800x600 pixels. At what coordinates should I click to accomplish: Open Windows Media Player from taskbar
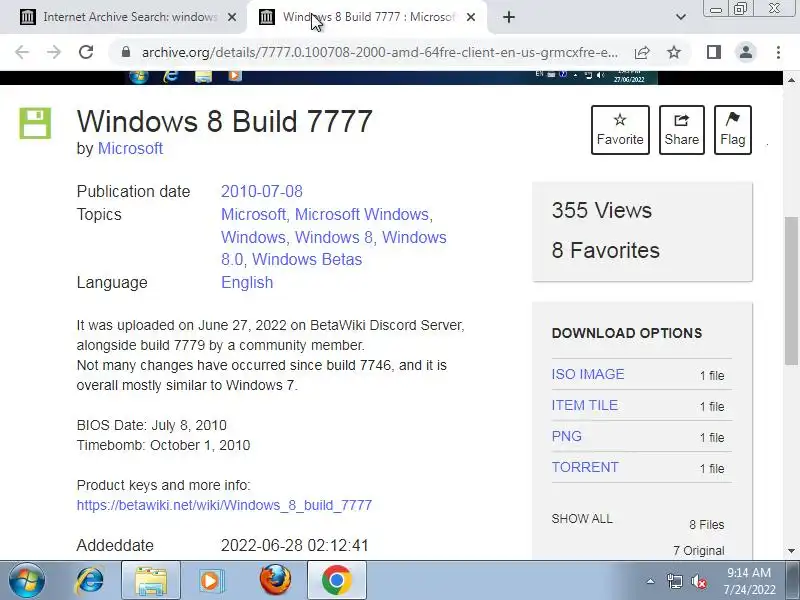click(x=210, y=580)
